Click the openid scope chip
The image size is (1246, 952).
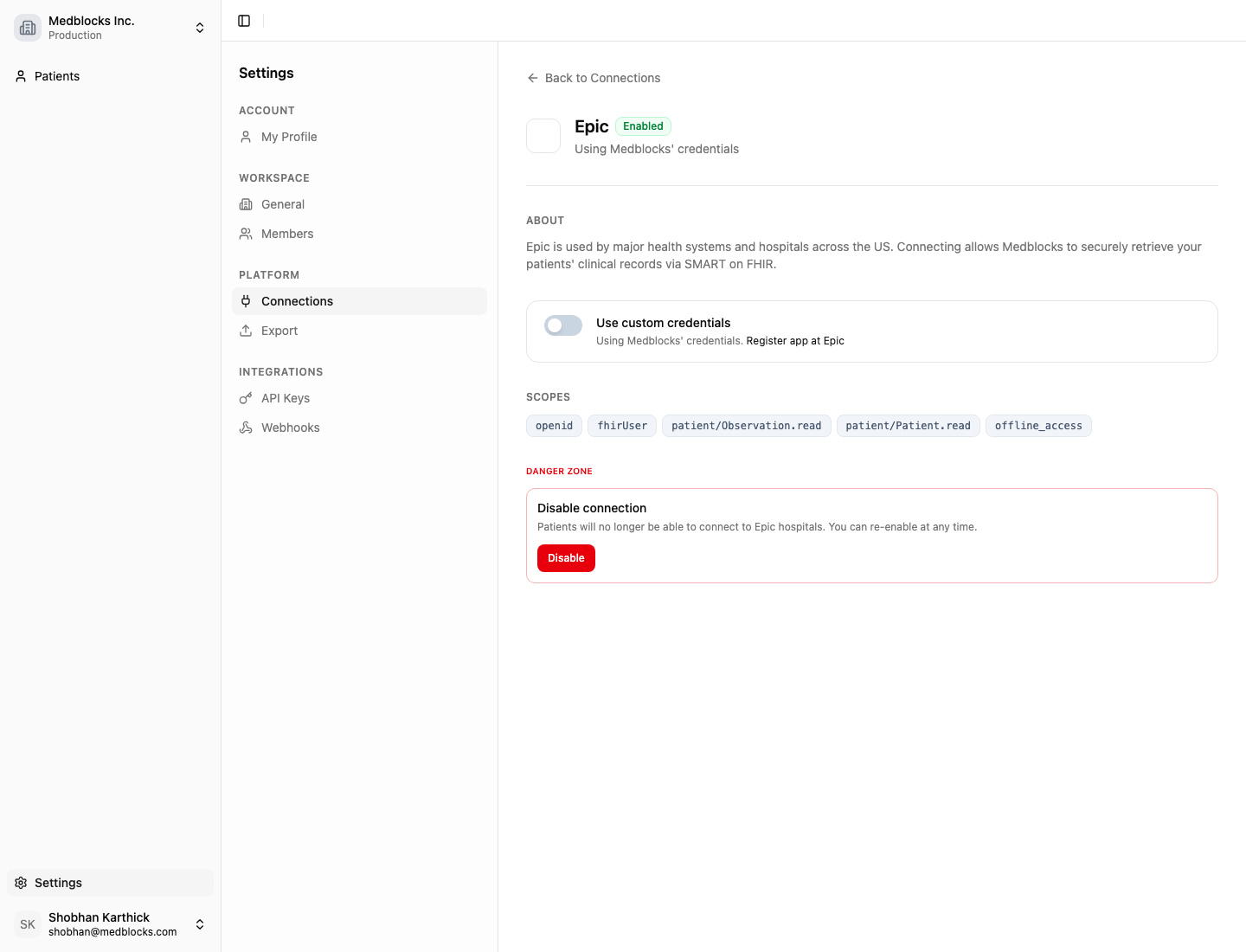pos(554,426)
